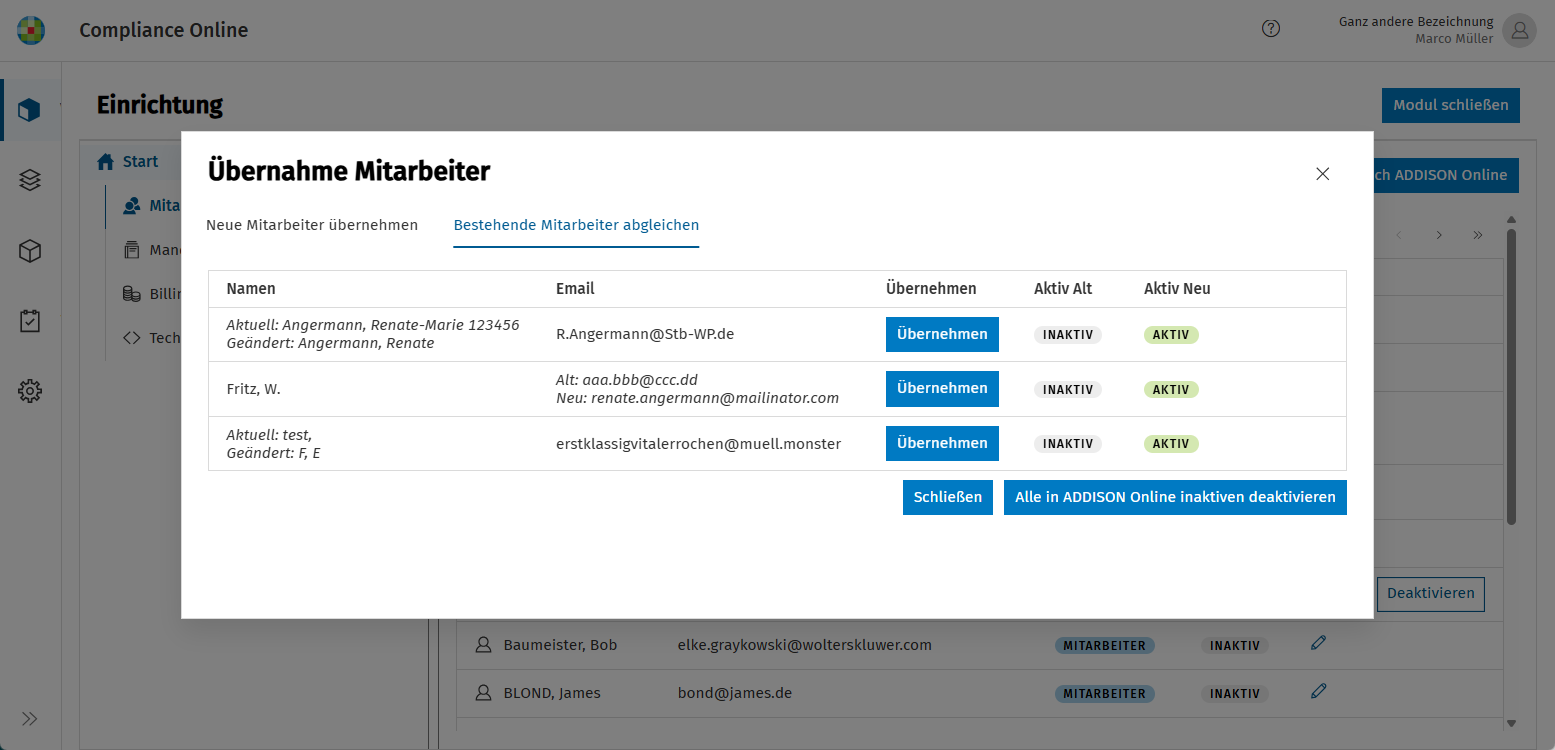
Task: Click the Email column header
Action: point(575,289)
